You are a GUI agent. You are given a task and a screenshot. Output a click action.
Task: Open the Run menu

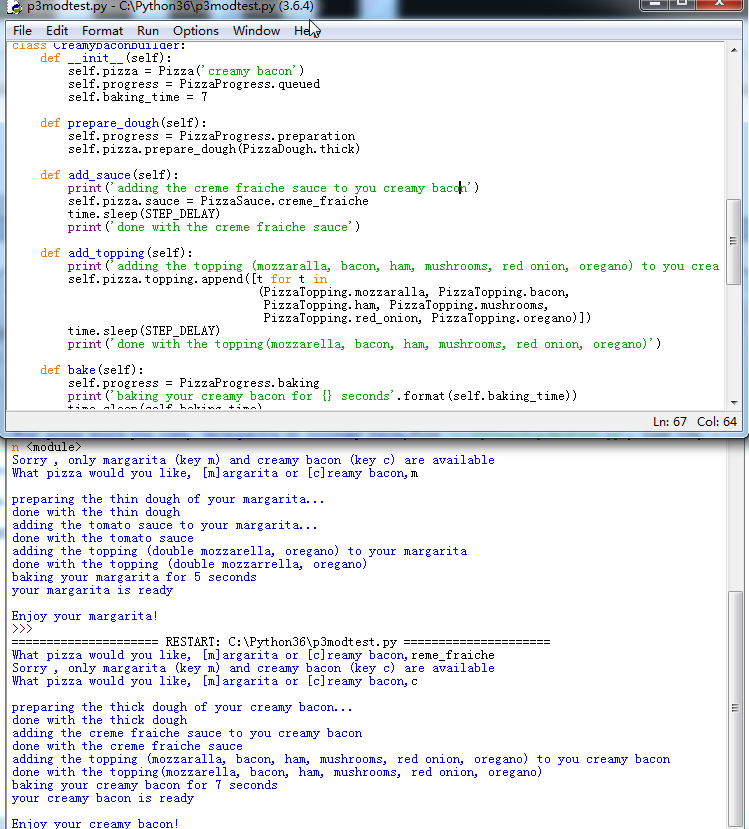coord(148,31)
